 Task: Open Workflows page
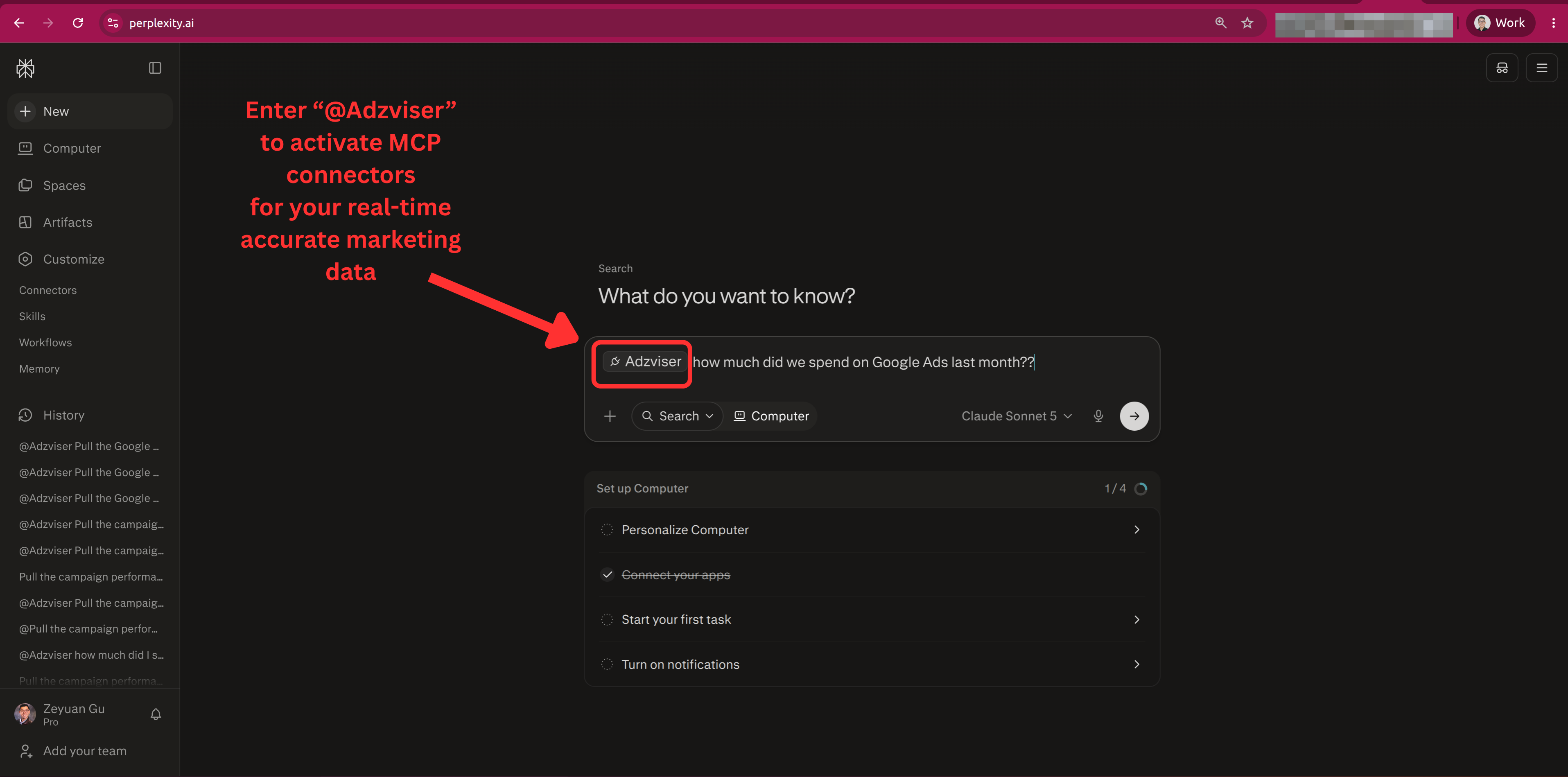[45, 343]
